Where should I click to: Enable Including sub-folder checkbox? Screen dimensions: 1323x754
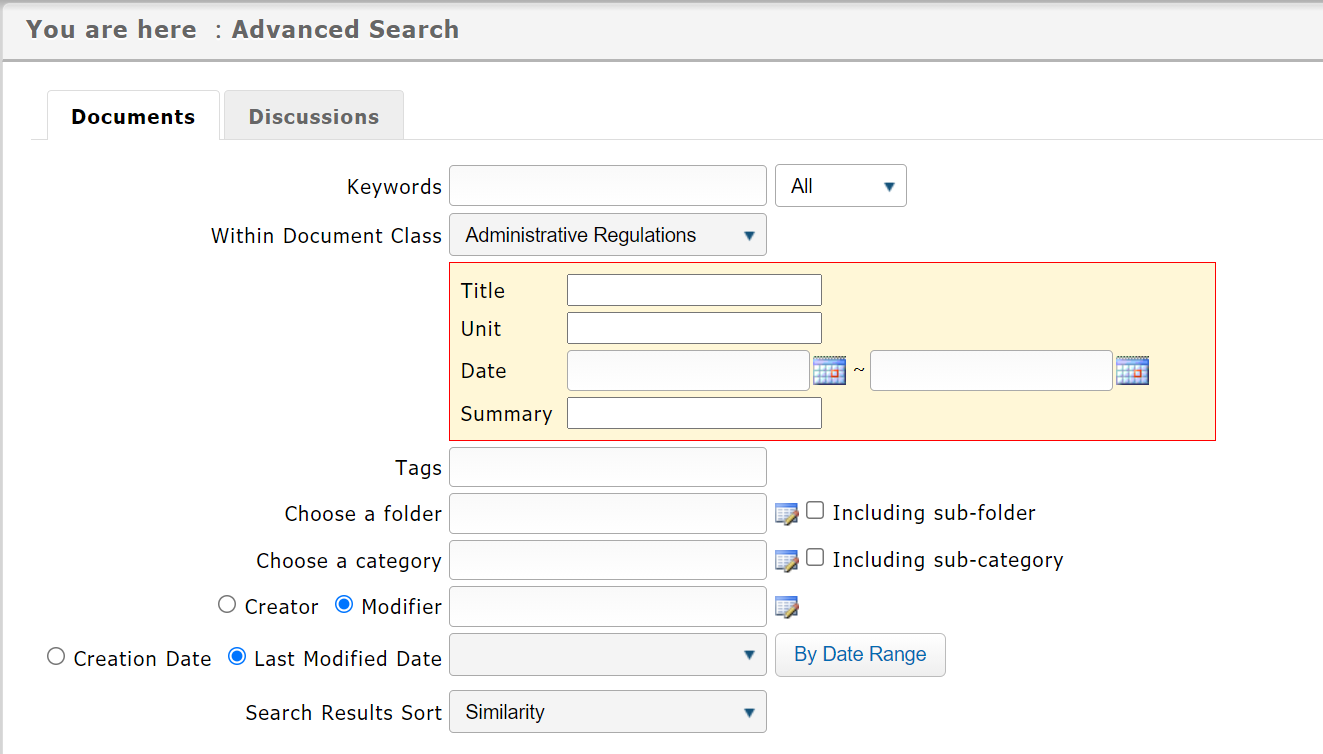click(815, 511)
